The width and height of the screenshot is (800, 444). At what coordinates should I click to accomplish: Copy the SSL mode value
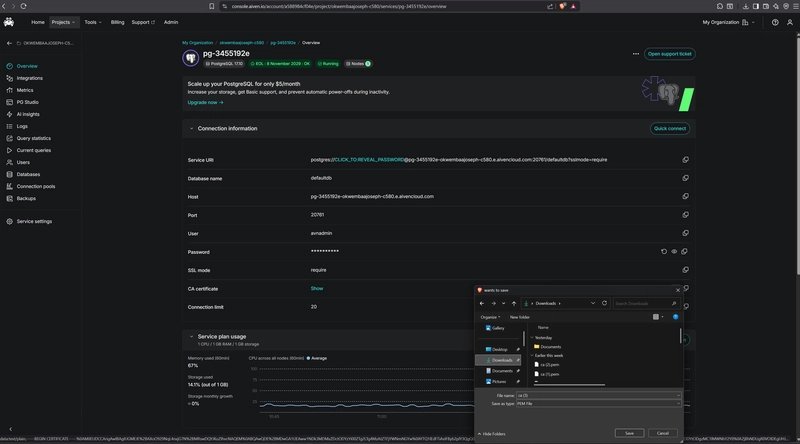[685, 270]
